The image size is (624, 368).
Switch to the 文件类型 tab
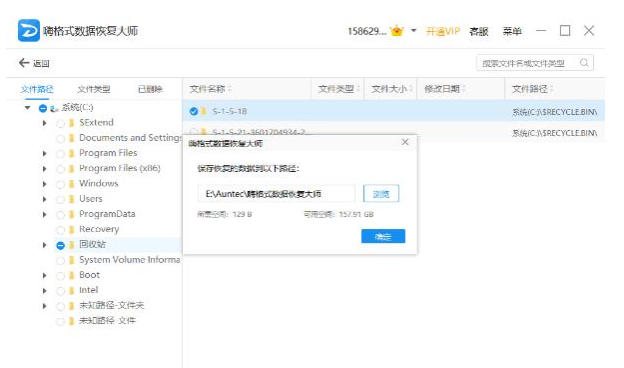[94, 89]
